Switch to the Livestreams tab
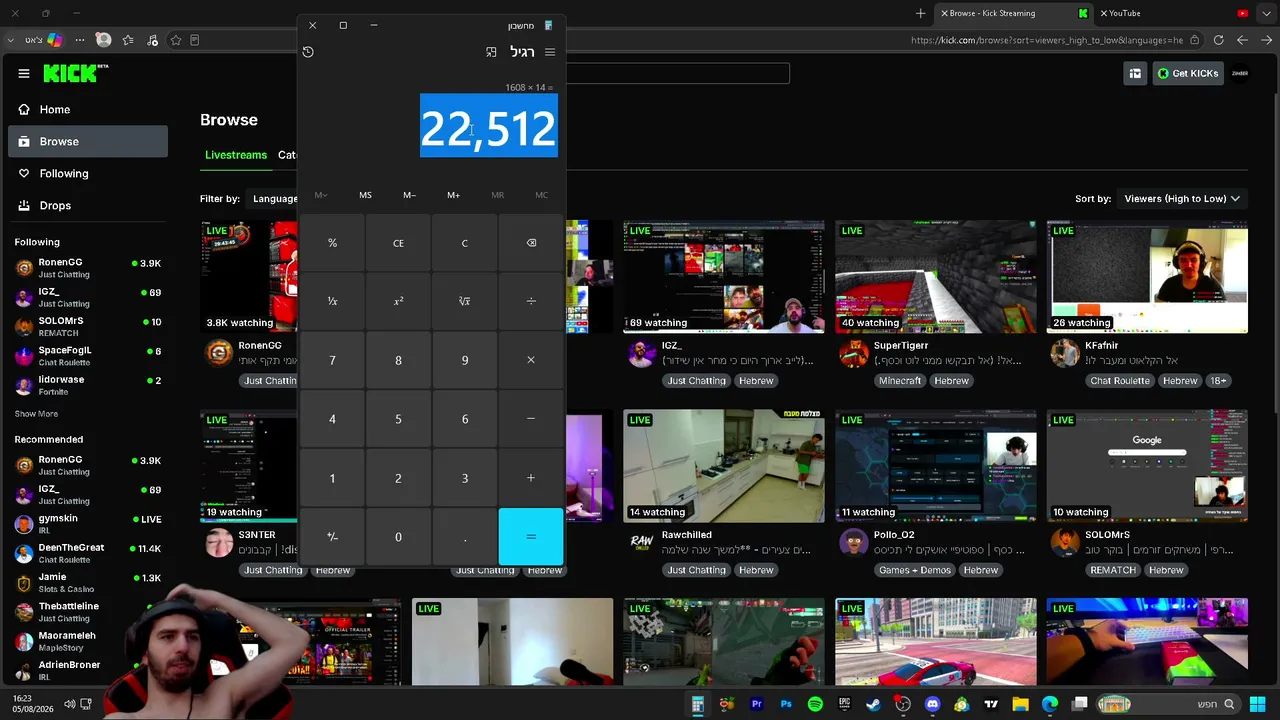 pyautogui.click(x=236, y=155)
